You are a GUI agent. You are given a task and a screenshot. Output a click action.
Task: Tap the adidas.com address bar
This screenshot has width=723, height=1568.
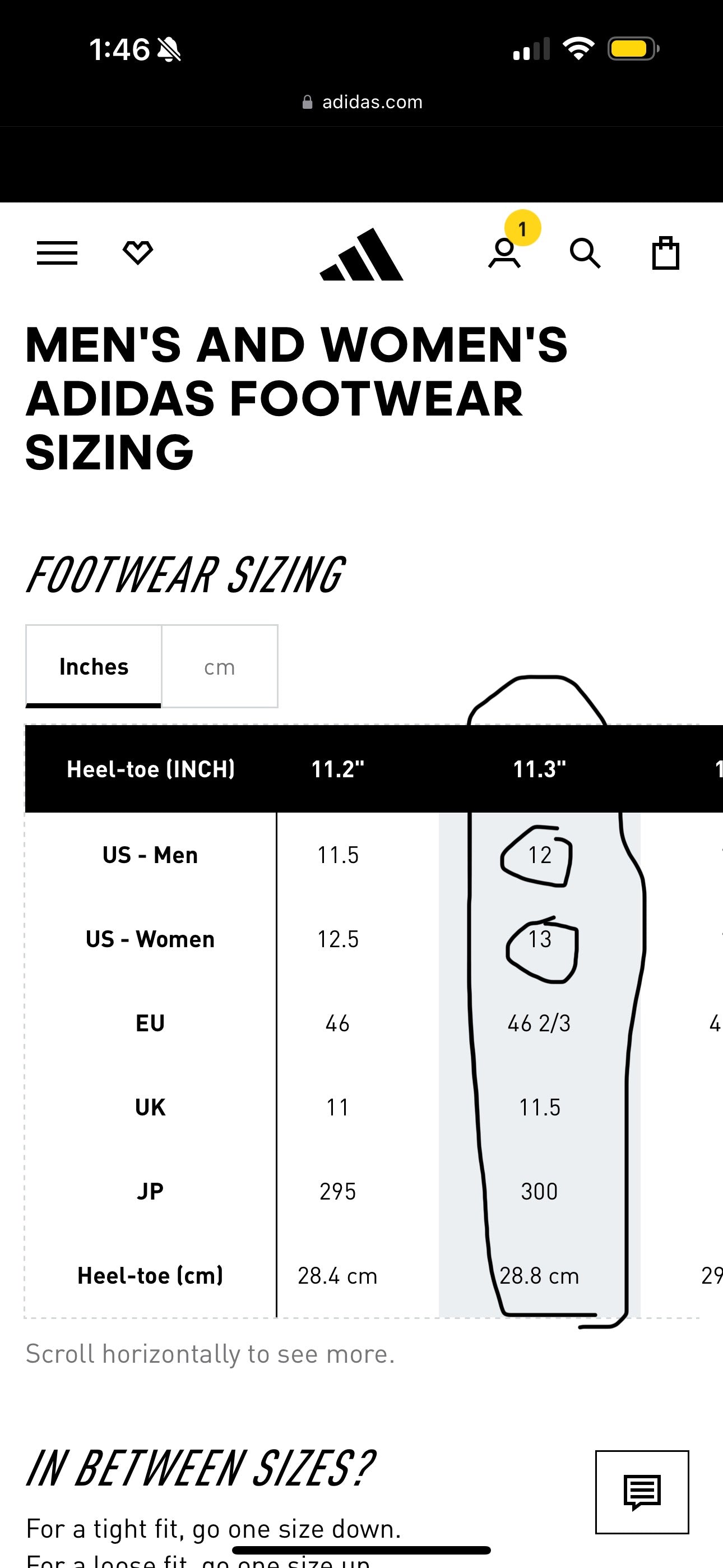(361, 102)
